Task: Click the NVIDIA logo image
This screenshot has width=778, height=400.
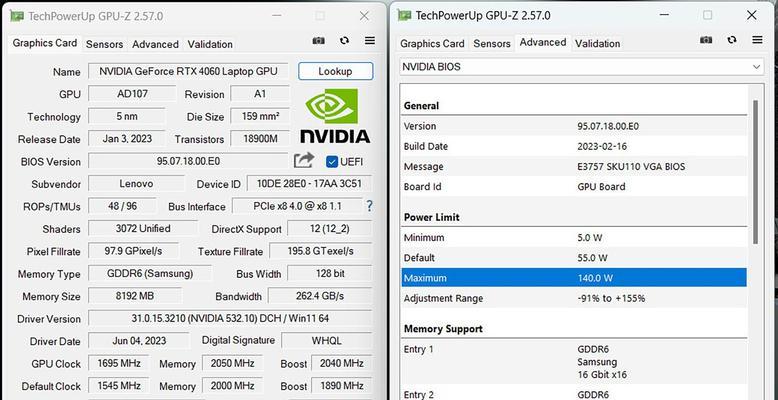Action: [335, 115]
